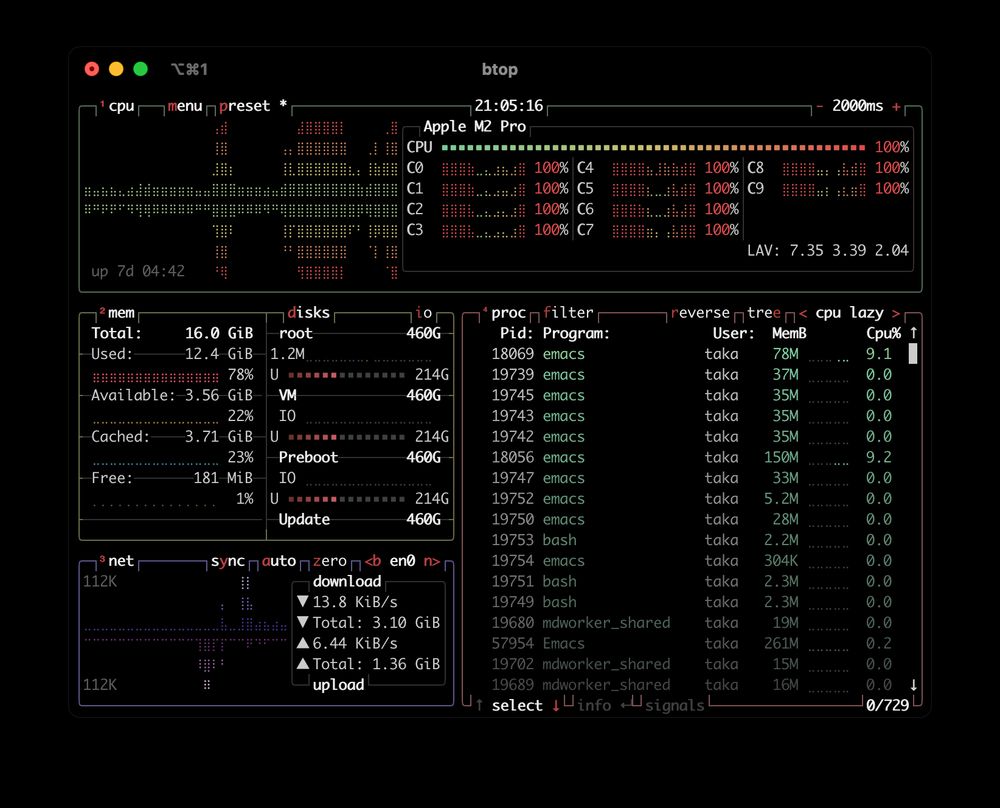Viewport: 1000px width, 808px height.
Task: Click the green zoom window button
Action: 140,69
